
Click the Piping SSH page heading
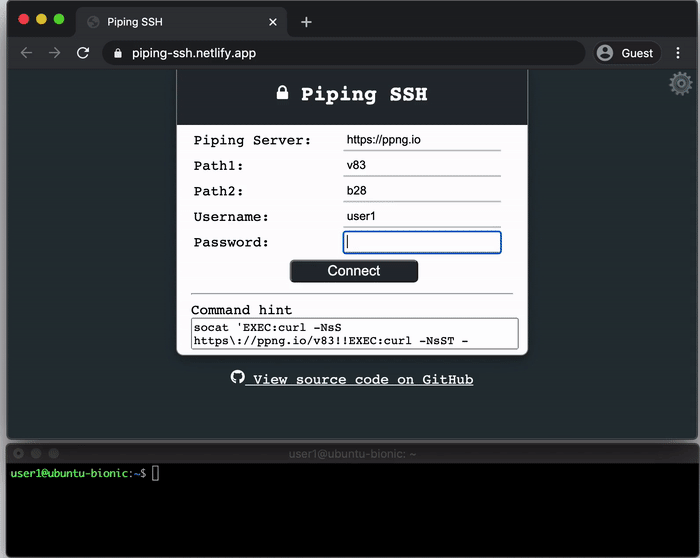(x=352, y=94)
